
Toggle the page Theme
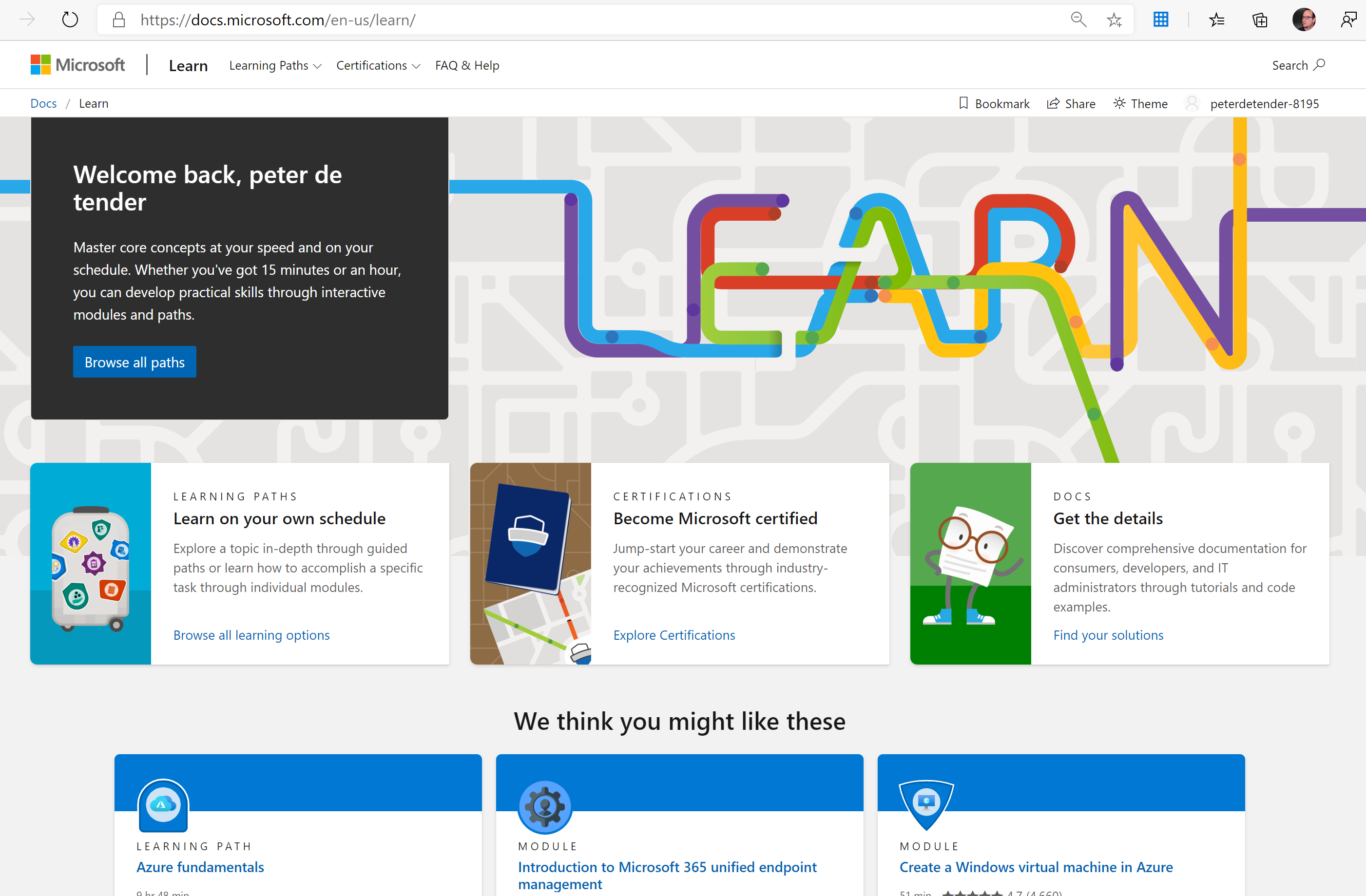(1140, 103)
